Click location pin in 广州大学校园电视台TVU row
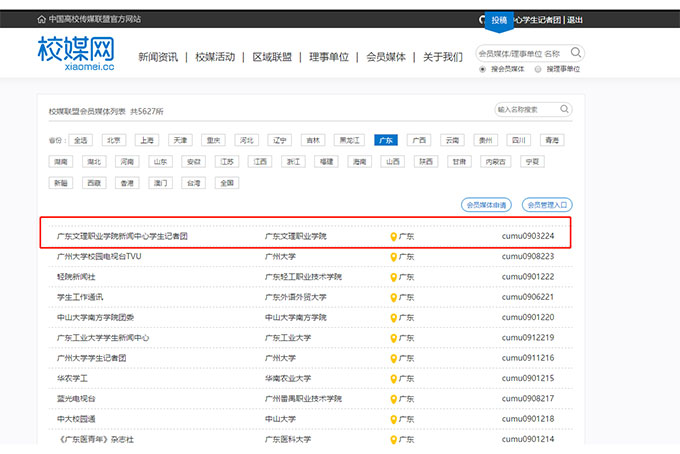The width and height of the screenshot is (680, 454). (x=393, y=257)
